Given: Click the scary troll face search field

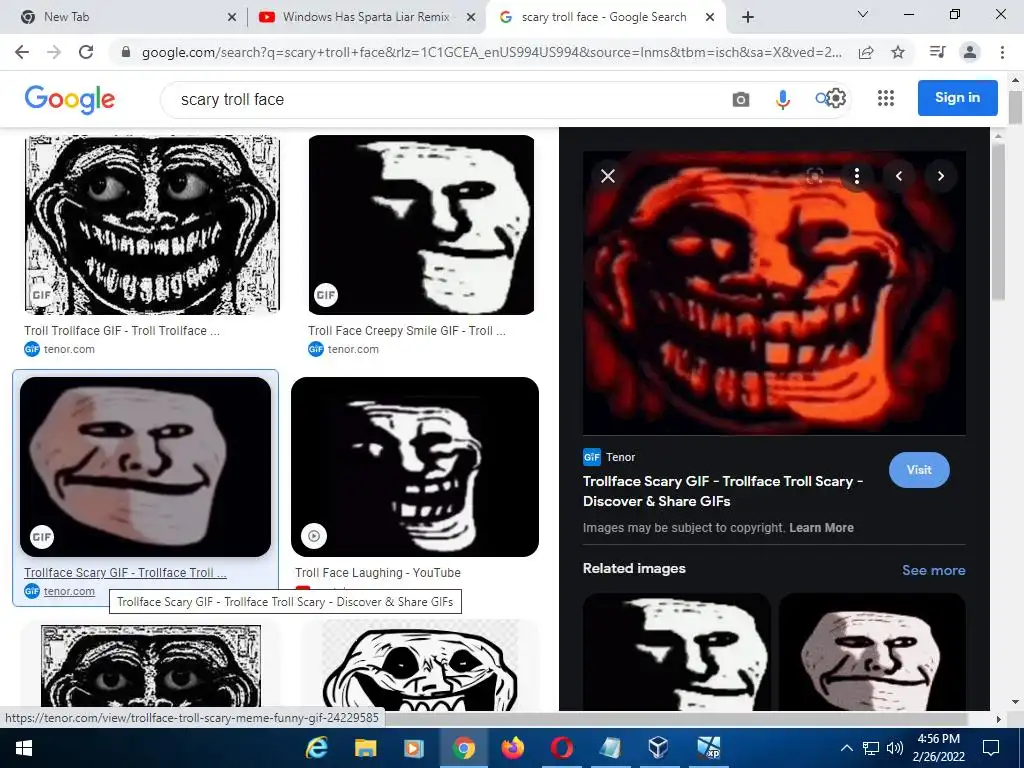Looking at the screenshot, I should point(451,99).
